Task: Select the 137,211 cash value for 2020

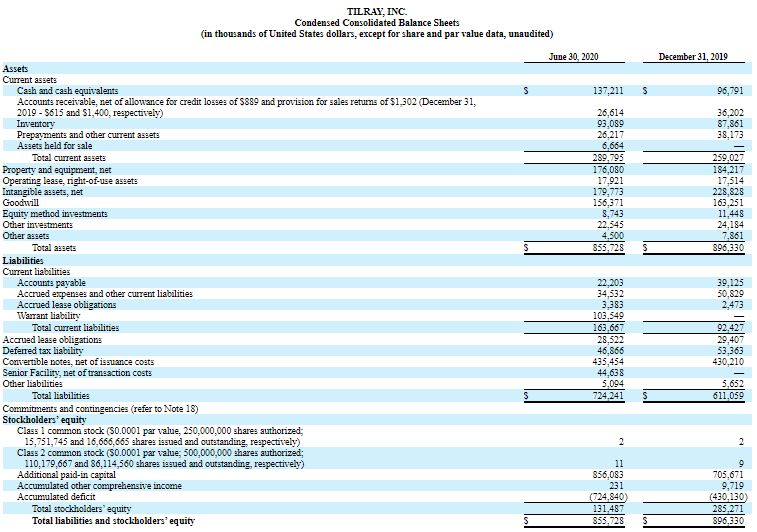Action: pos(609,90)
